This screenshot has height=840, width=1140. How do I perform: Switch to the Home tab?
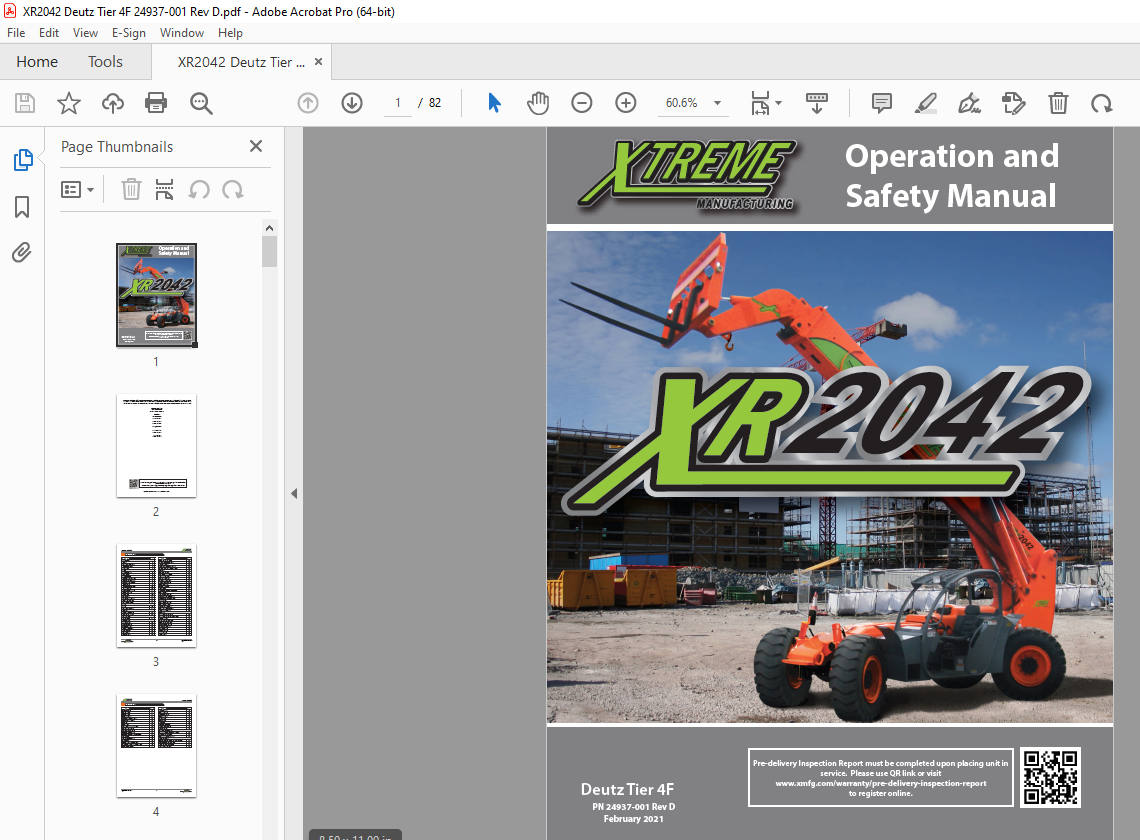point(37,62)
